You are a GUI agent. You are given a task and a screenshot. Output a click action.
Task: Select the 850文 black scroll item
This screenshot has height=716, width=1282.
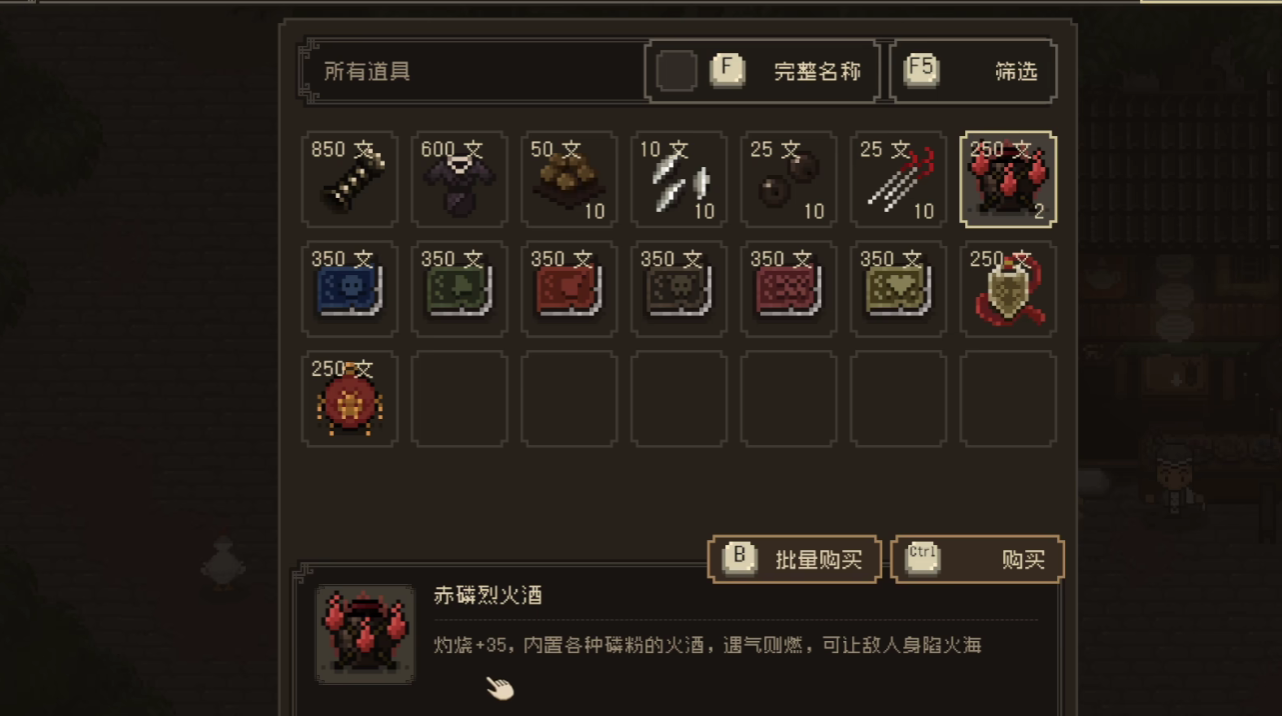coord(350,179)
